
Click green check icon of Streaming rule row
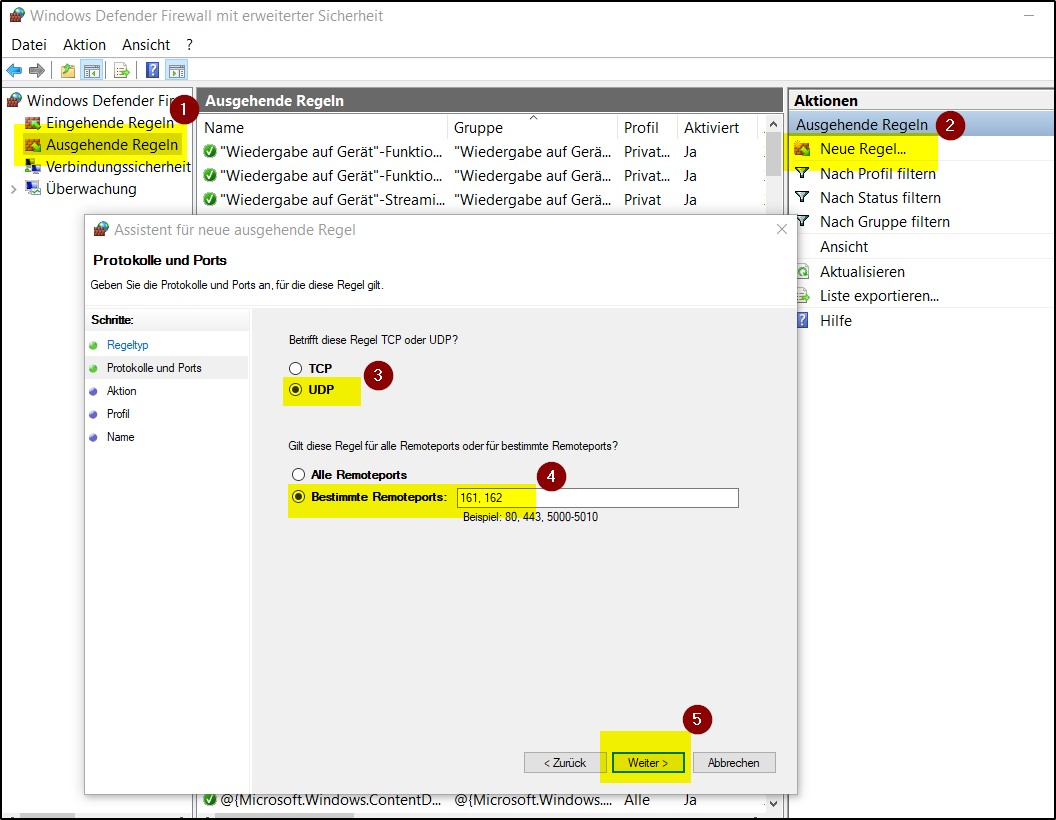click(210, 200)
